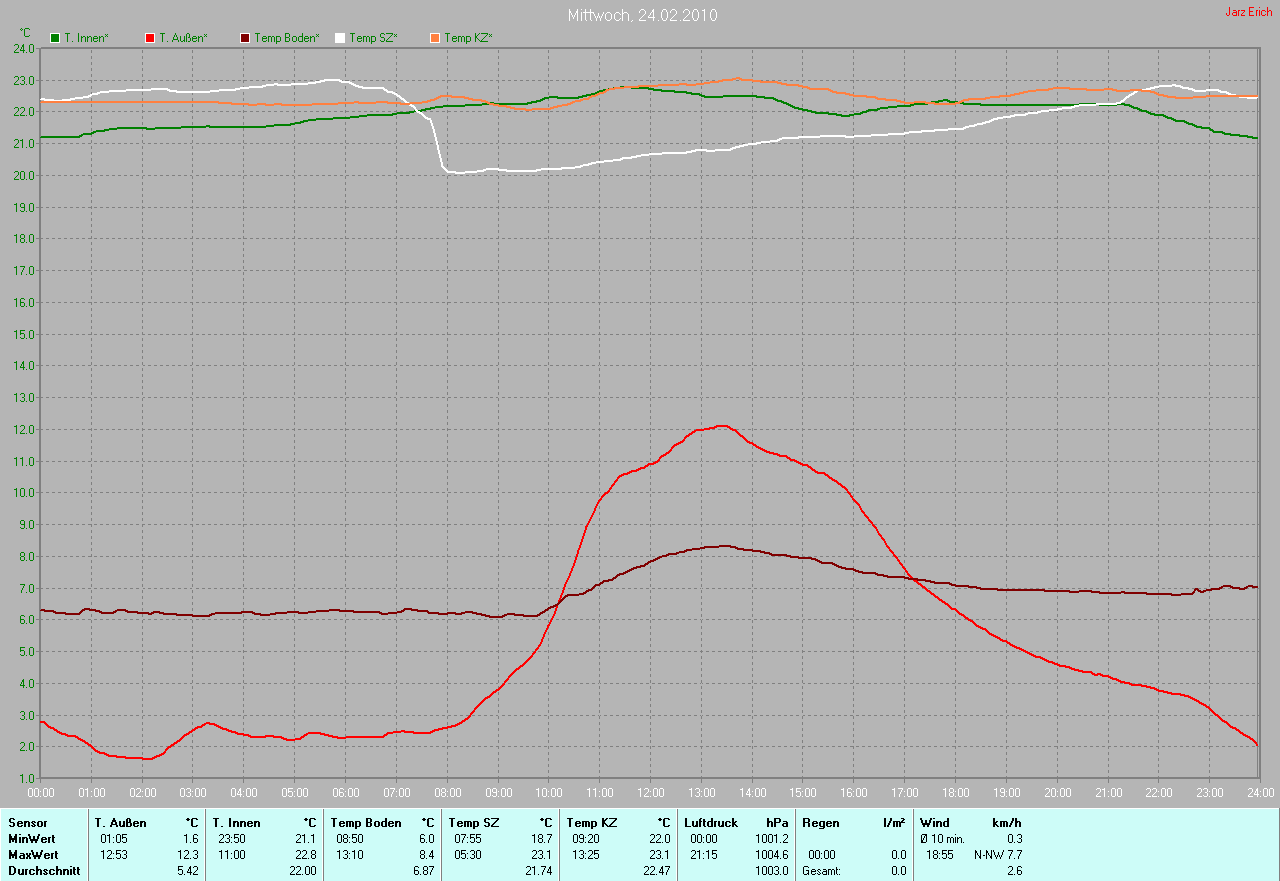Click the T. Innen minimum time 23:50

click(233, 839)
